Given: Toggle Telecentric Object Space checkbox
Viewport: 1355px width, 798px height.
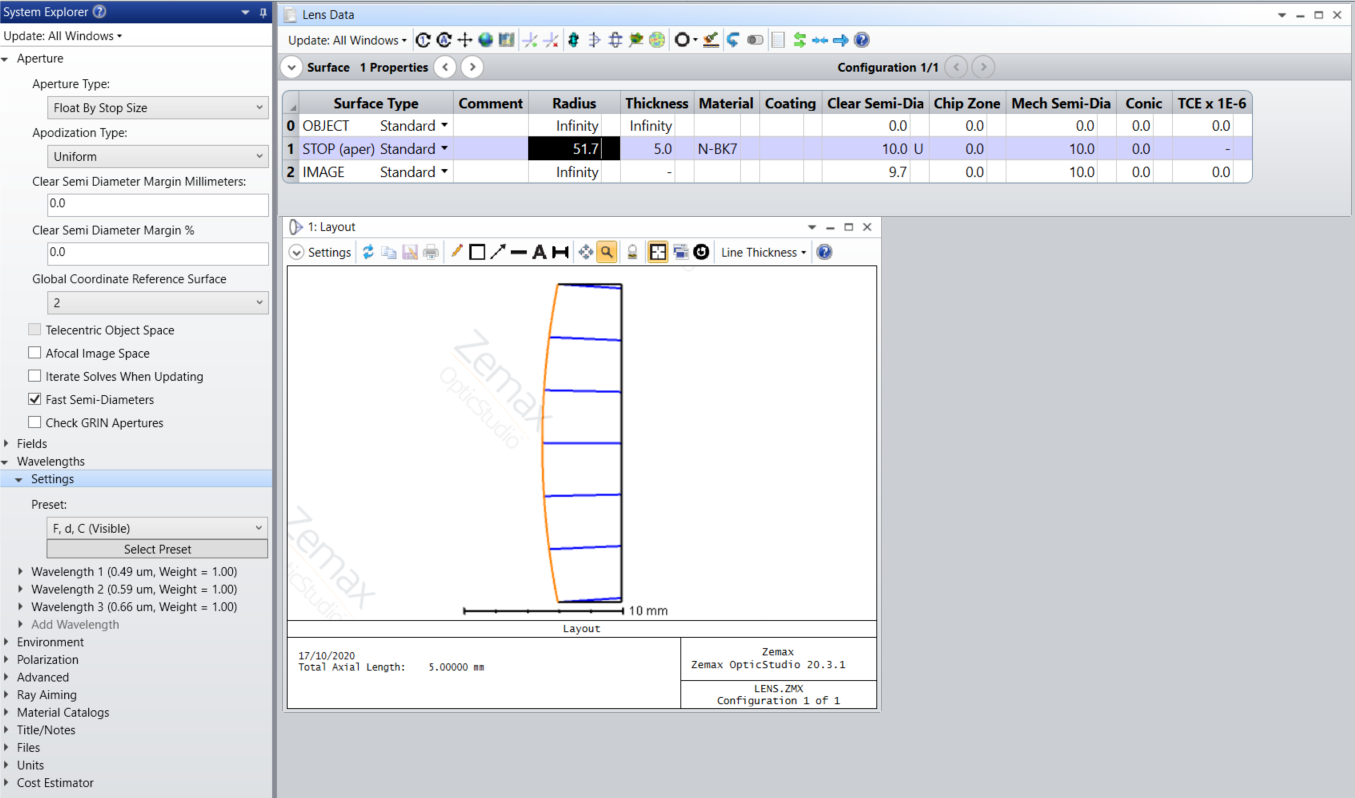Looking at the screenshot, I should click(x=35, y=330).
